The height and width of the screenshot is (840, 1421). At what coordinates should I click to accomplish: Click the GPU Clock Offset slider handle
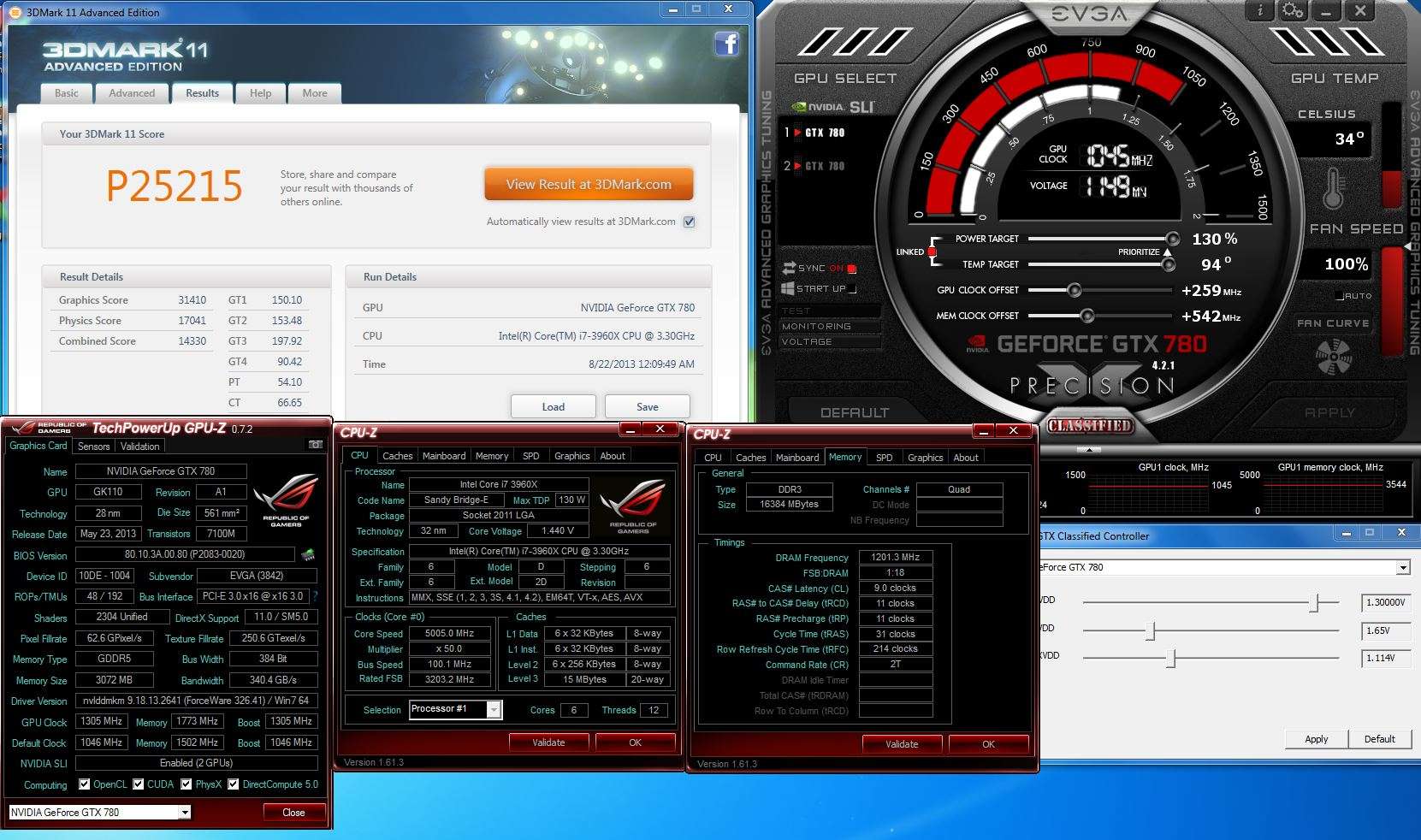click(1074, 291)
